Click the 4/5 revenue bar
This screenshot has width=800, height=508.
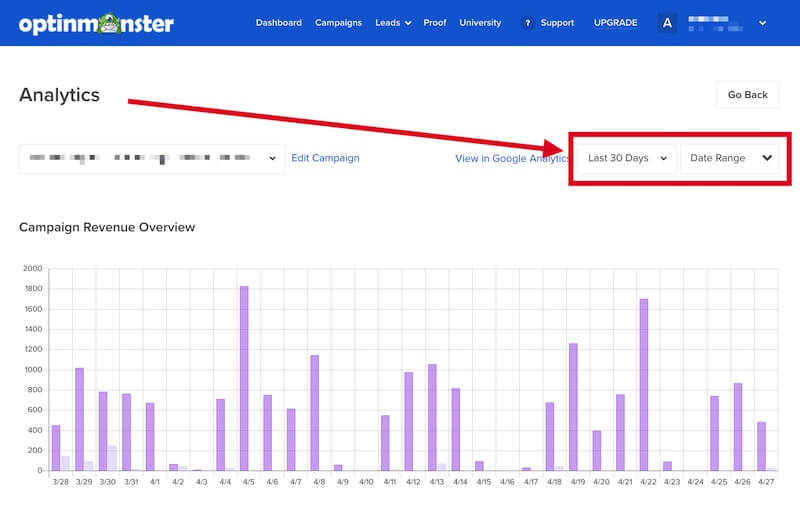click(244, 378)
